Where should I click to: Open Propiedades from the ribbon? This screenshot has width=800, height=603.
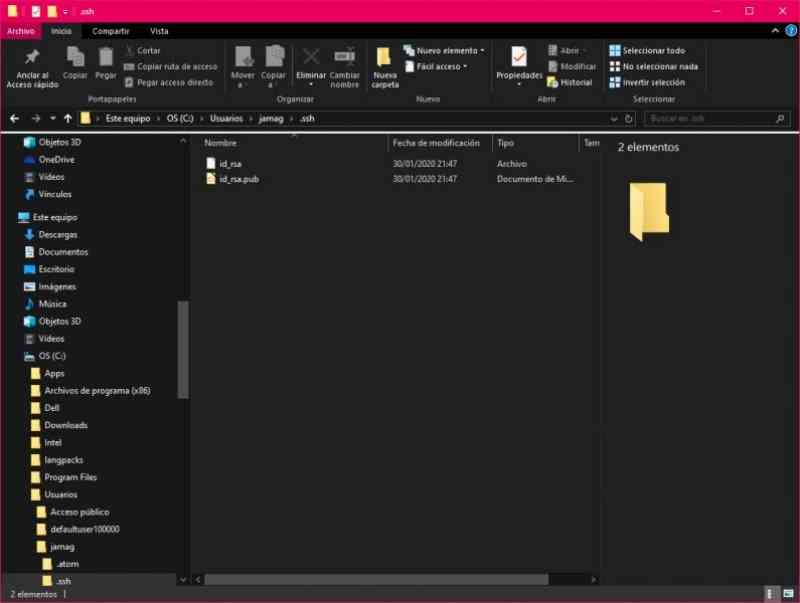pyautogui.click(x=518, y=62)
